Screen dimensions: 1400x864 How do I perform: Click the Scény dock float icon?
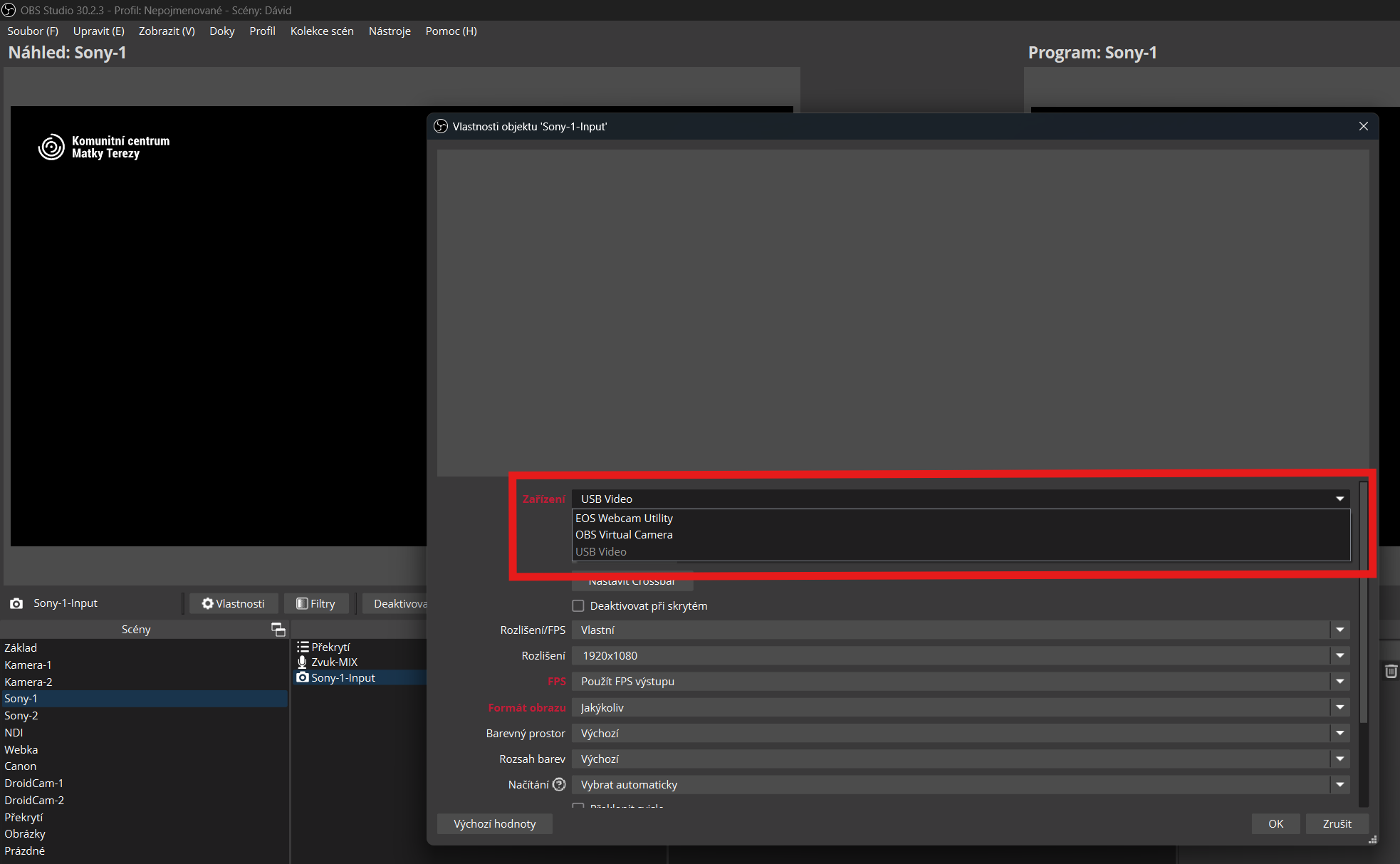point(278,630)
